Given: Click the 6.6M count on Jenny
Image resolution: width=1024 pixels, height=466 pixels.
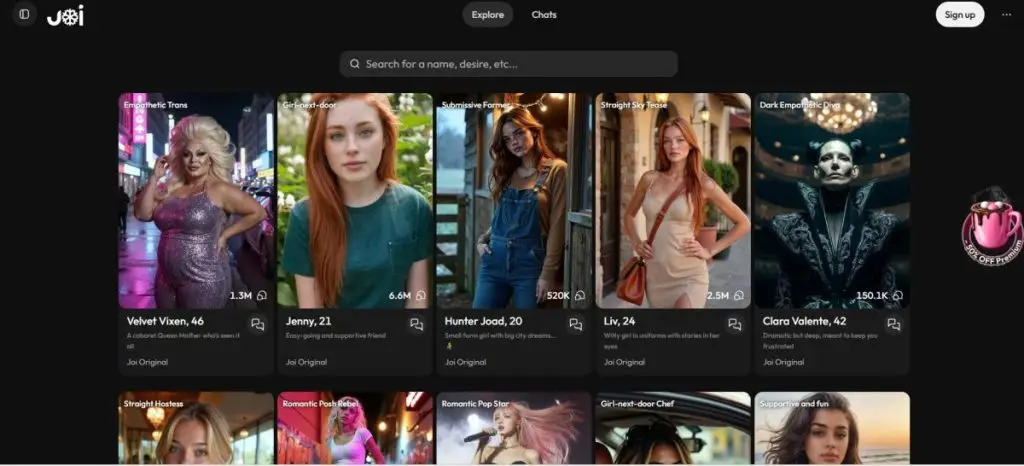Looking at the screenshot, I should (x=400, y=296).
